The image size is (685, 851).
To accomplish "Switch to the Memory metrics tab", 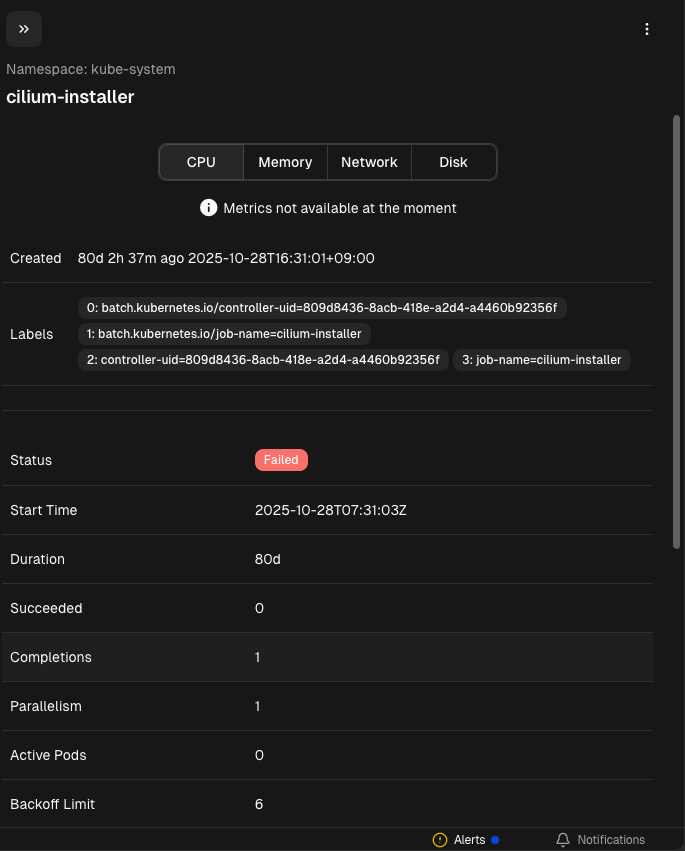I will [285, 162].
